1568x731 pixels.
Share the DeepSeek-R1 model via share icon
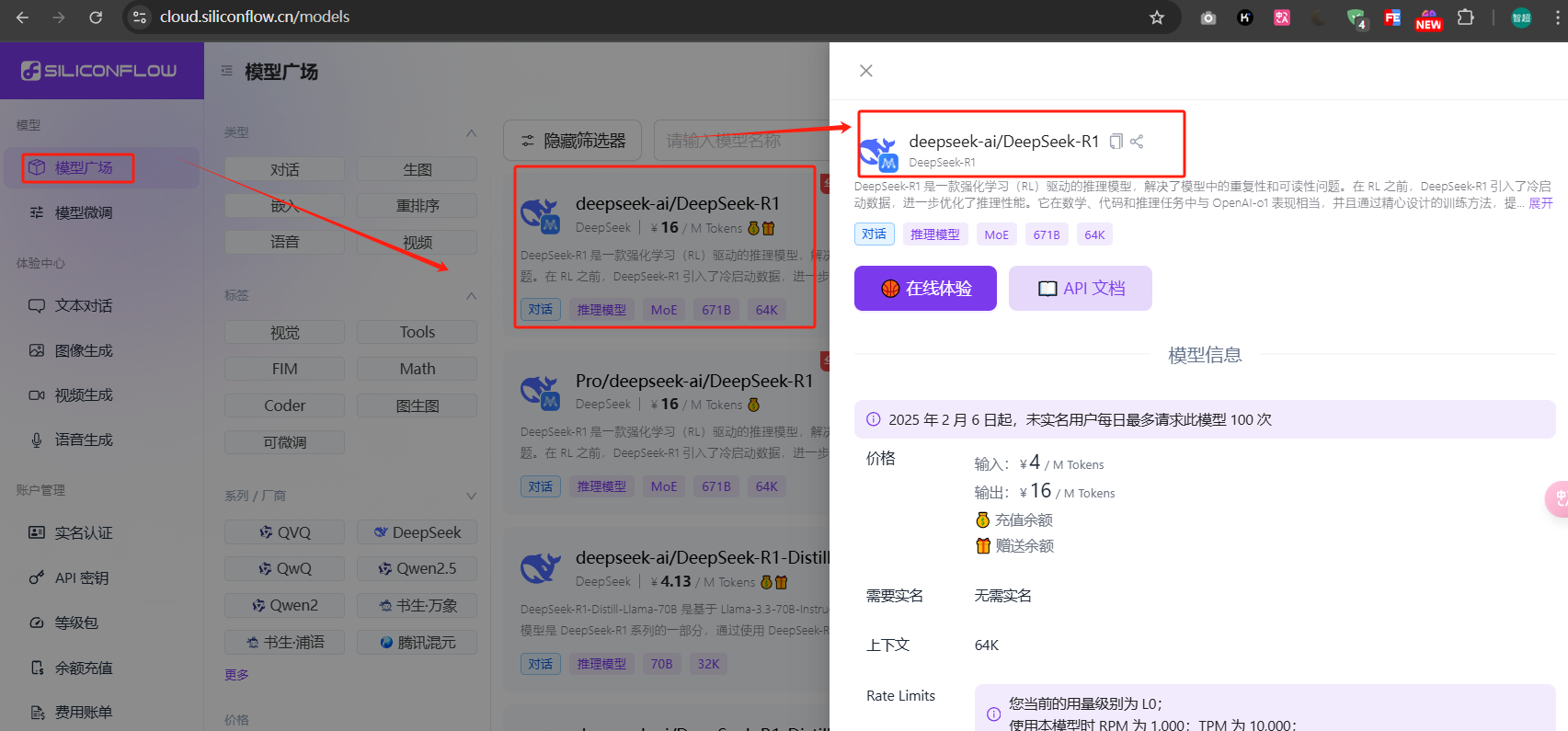point(1137,141)
